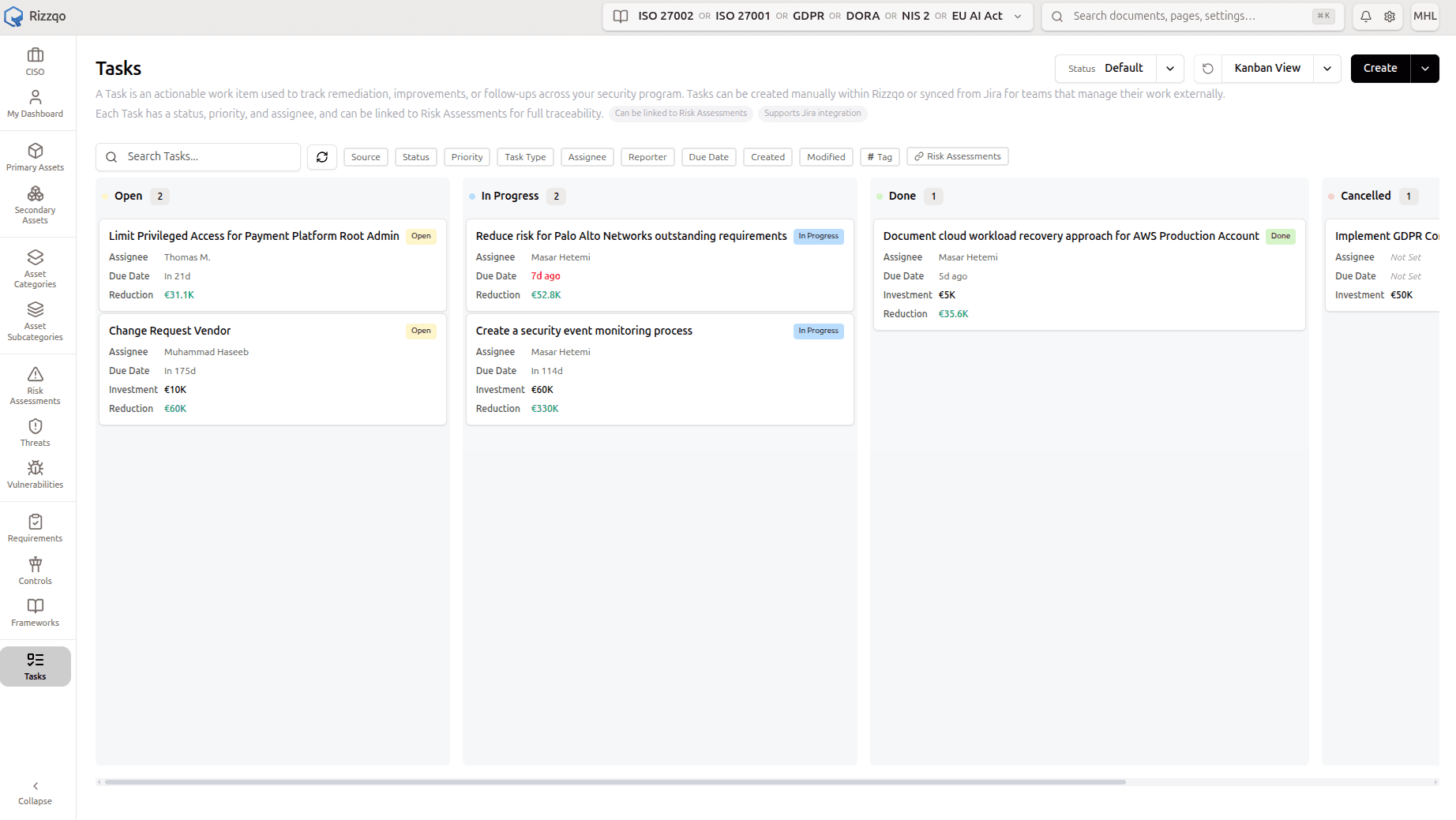Open the Tag filter

[x=880, y=157]
